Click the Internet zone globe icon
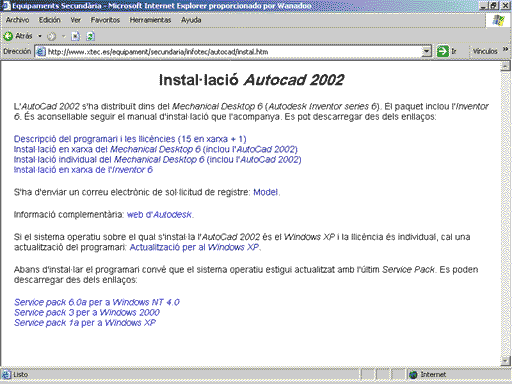The width and height of the screenshot is (512, 384). click(x=413, y=375)
